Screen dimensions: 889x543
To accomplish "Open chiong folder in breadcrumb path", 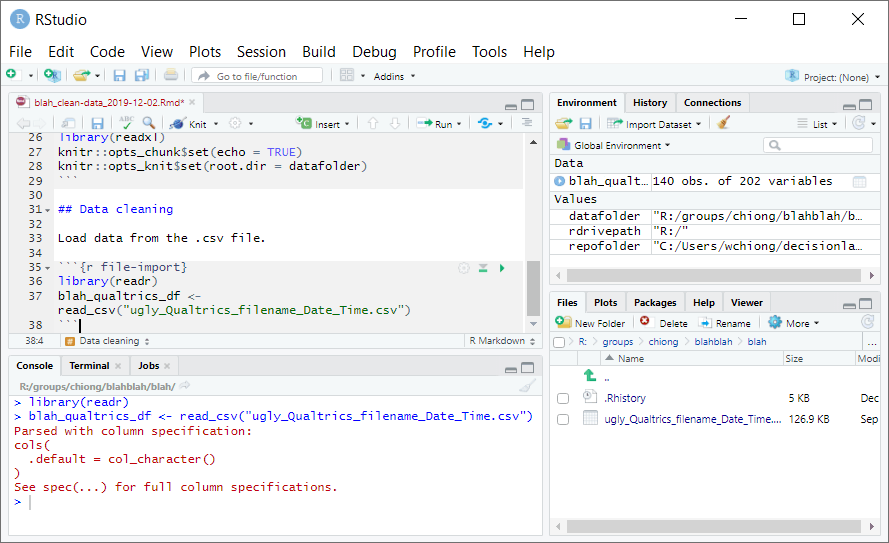I will (x=663, y=342).
